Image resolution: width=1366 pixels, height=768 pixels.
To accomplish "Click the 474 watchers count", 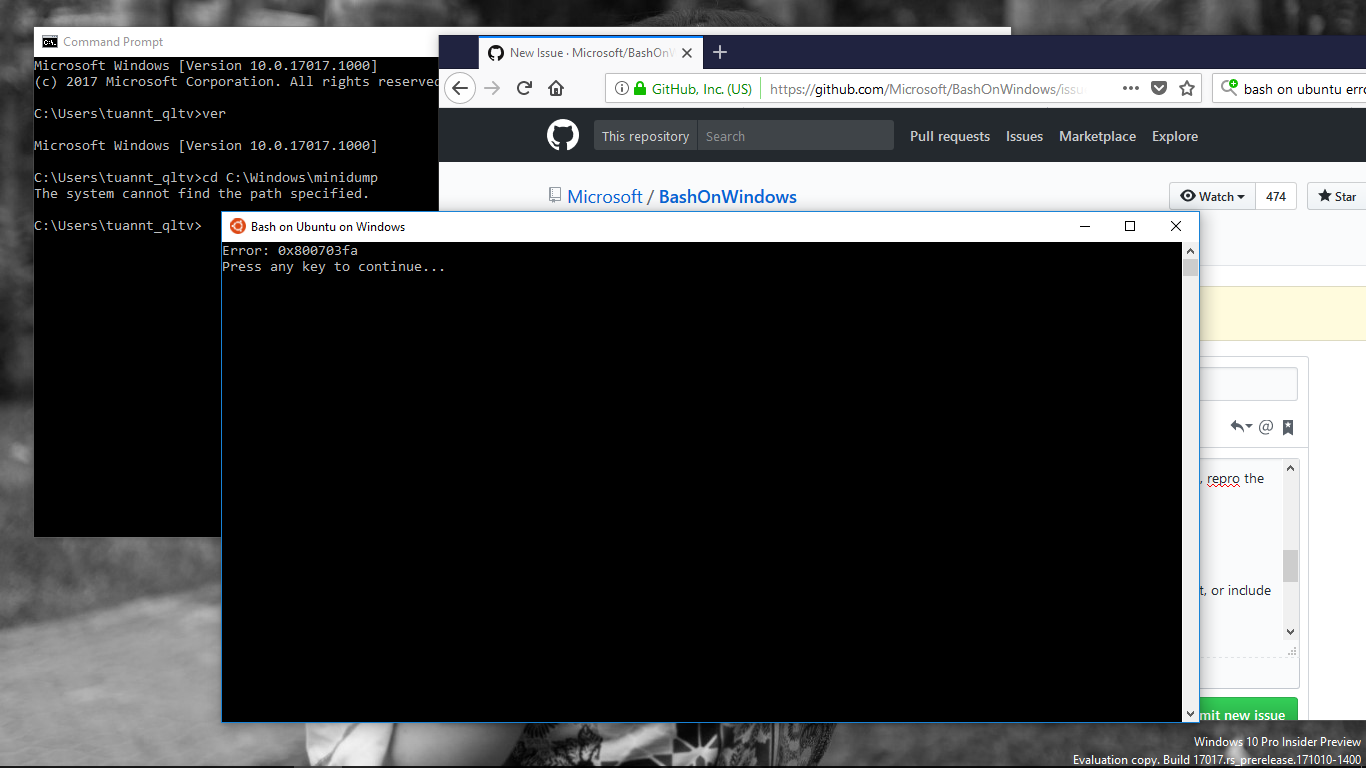I will (1276, 196).
